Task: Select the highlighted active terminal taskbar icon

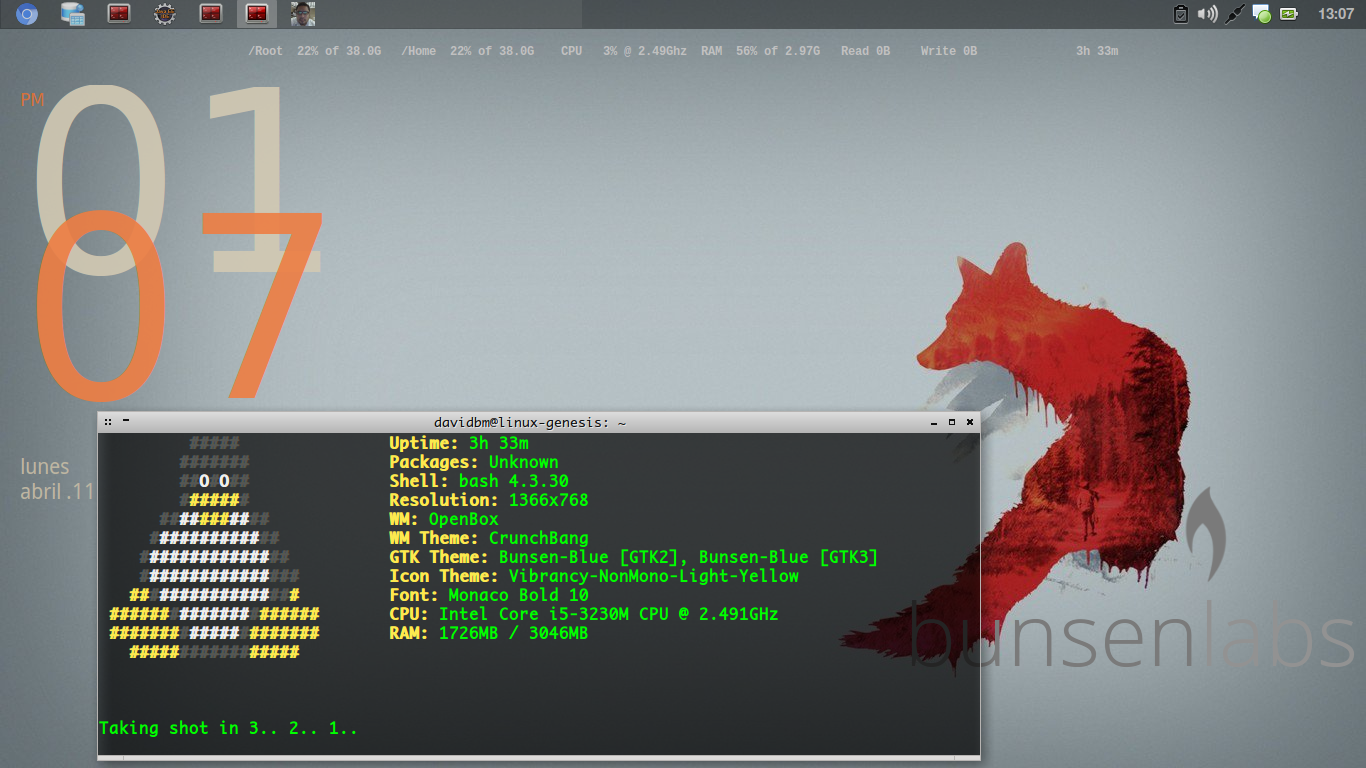Action: pos(257,14)
